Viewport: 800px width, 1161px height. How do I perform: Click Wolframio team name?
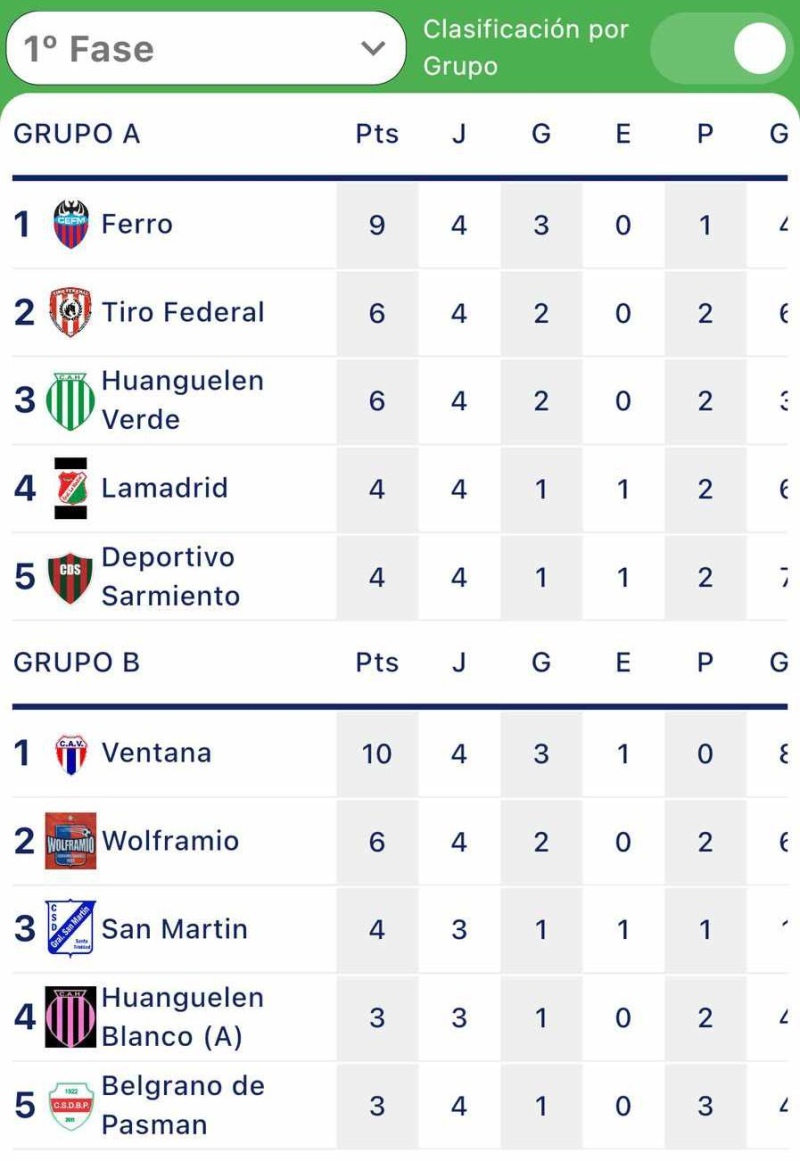(x=170, y=841)
